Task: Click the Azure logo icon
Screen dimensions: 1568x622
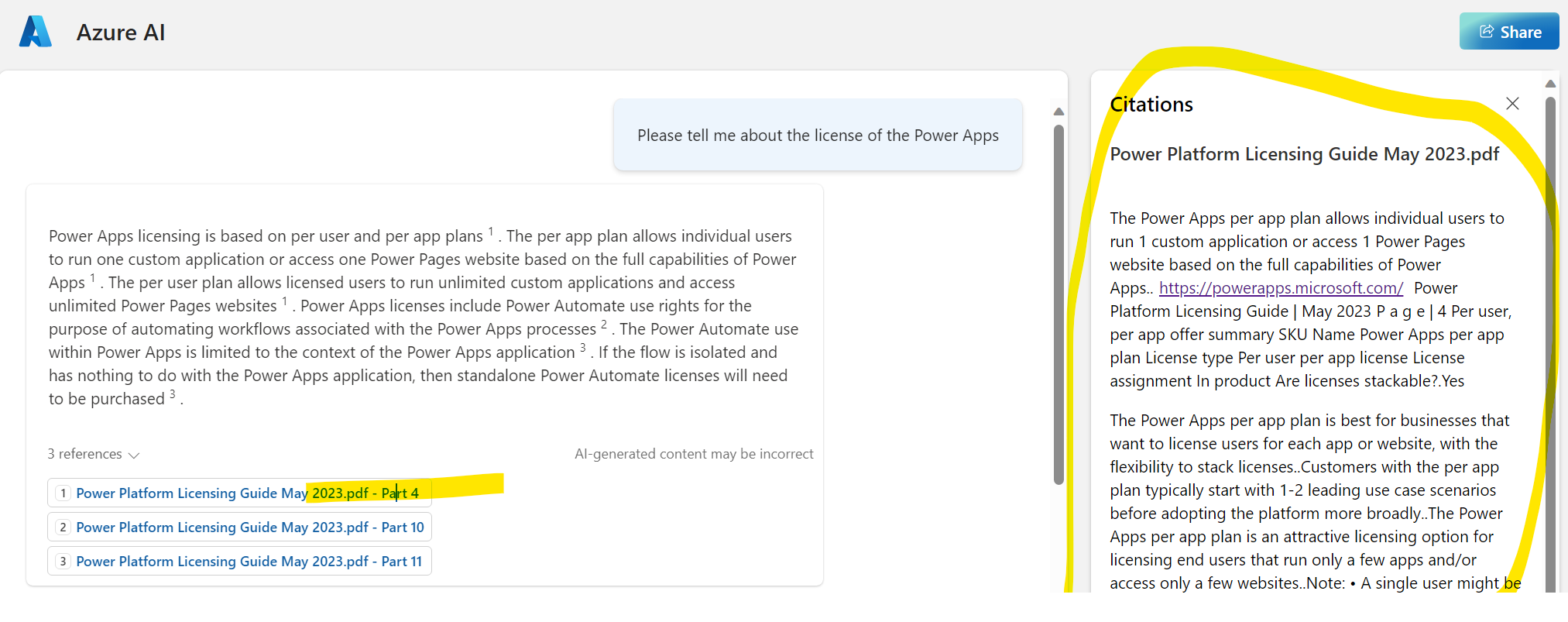Action: click(36, 32)
